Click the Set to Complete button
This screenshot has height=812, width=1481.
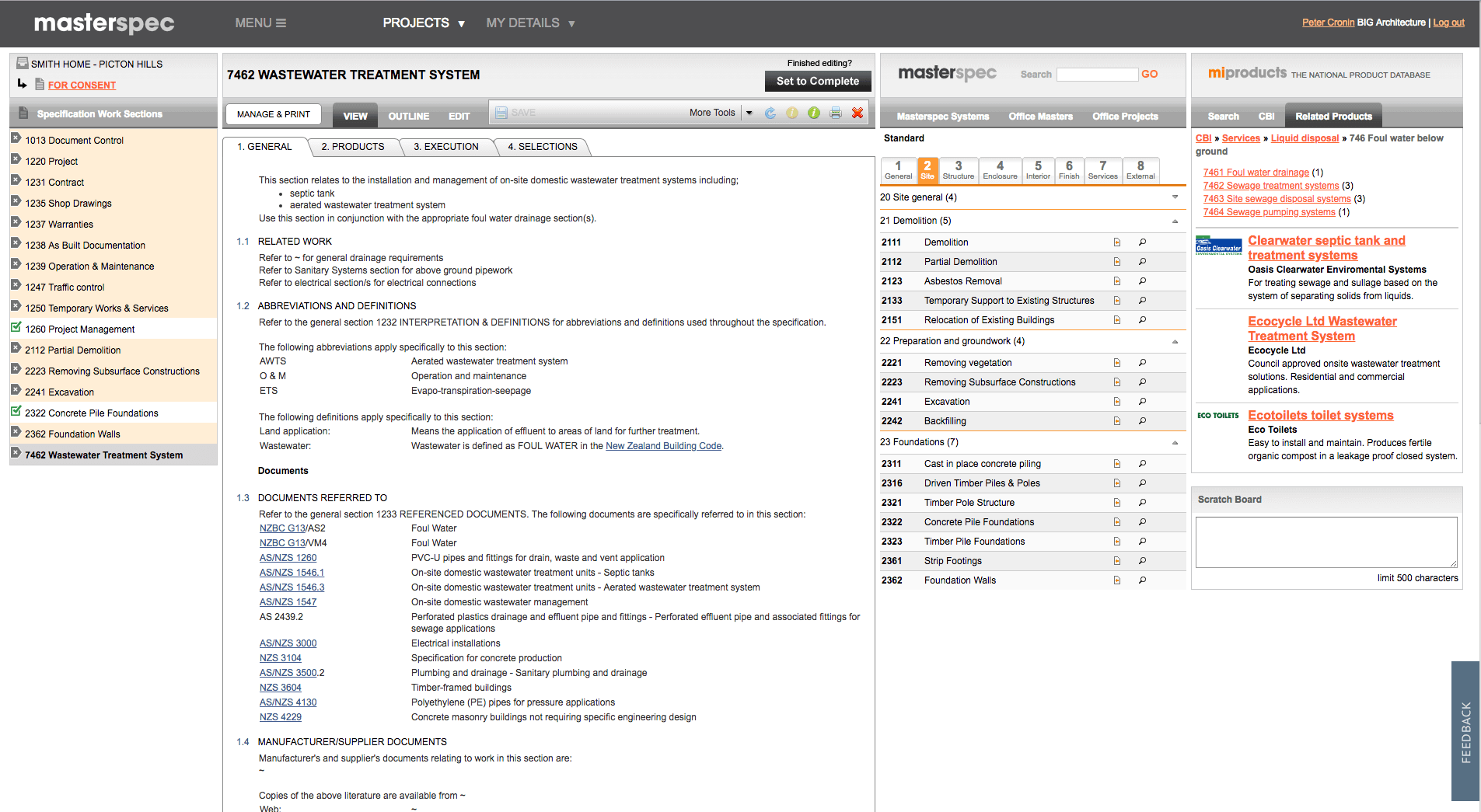pyautogui.click(x=817, y=81)
